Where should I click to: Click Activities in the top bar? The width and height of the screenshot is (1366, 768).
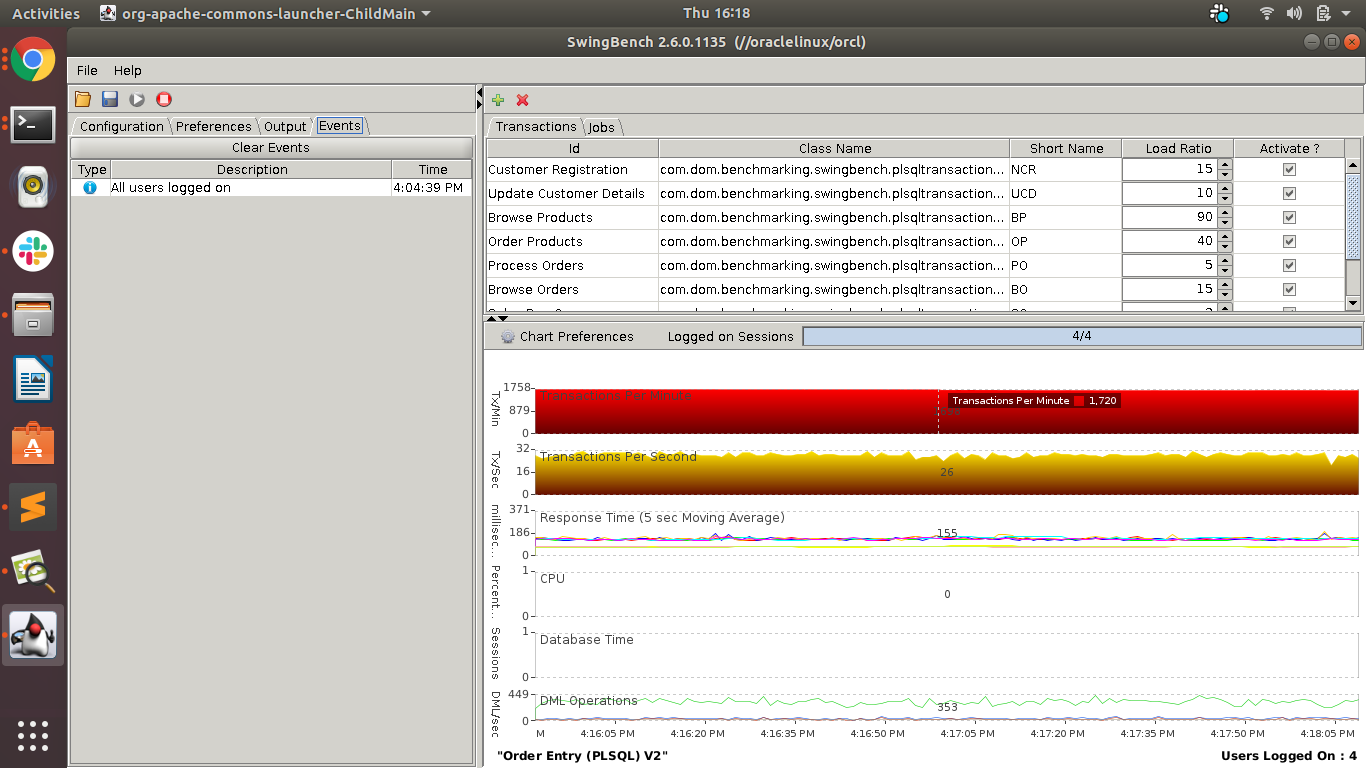[46, 13]
